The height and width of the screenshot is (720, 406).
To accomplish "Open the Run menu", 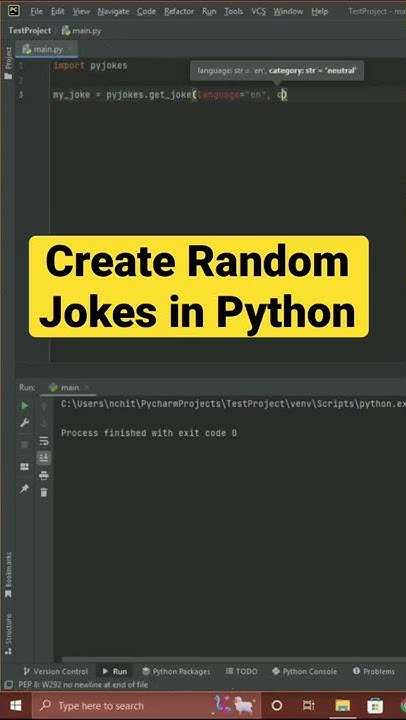I will click(209, 11).
